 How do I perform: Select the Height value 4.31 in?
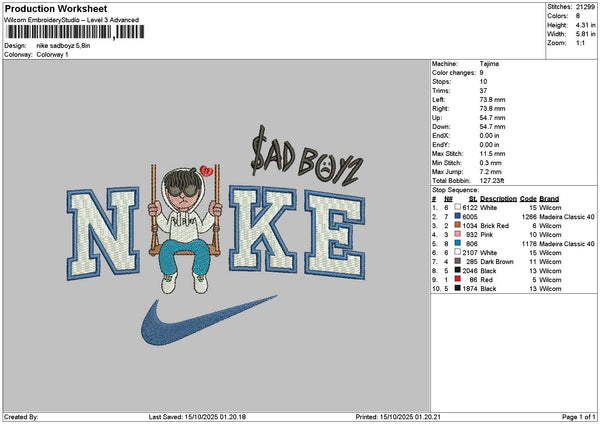coord(585,25)
